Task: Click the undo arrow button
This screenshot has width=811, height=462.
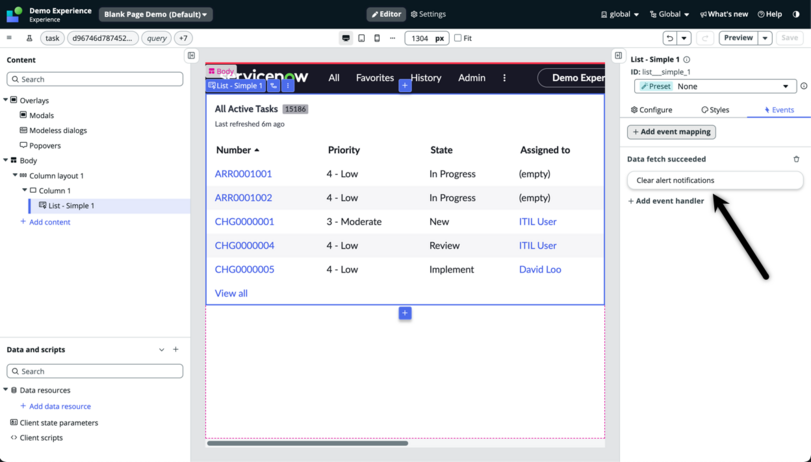Action: pyautogui.click(x=670, y=38)
